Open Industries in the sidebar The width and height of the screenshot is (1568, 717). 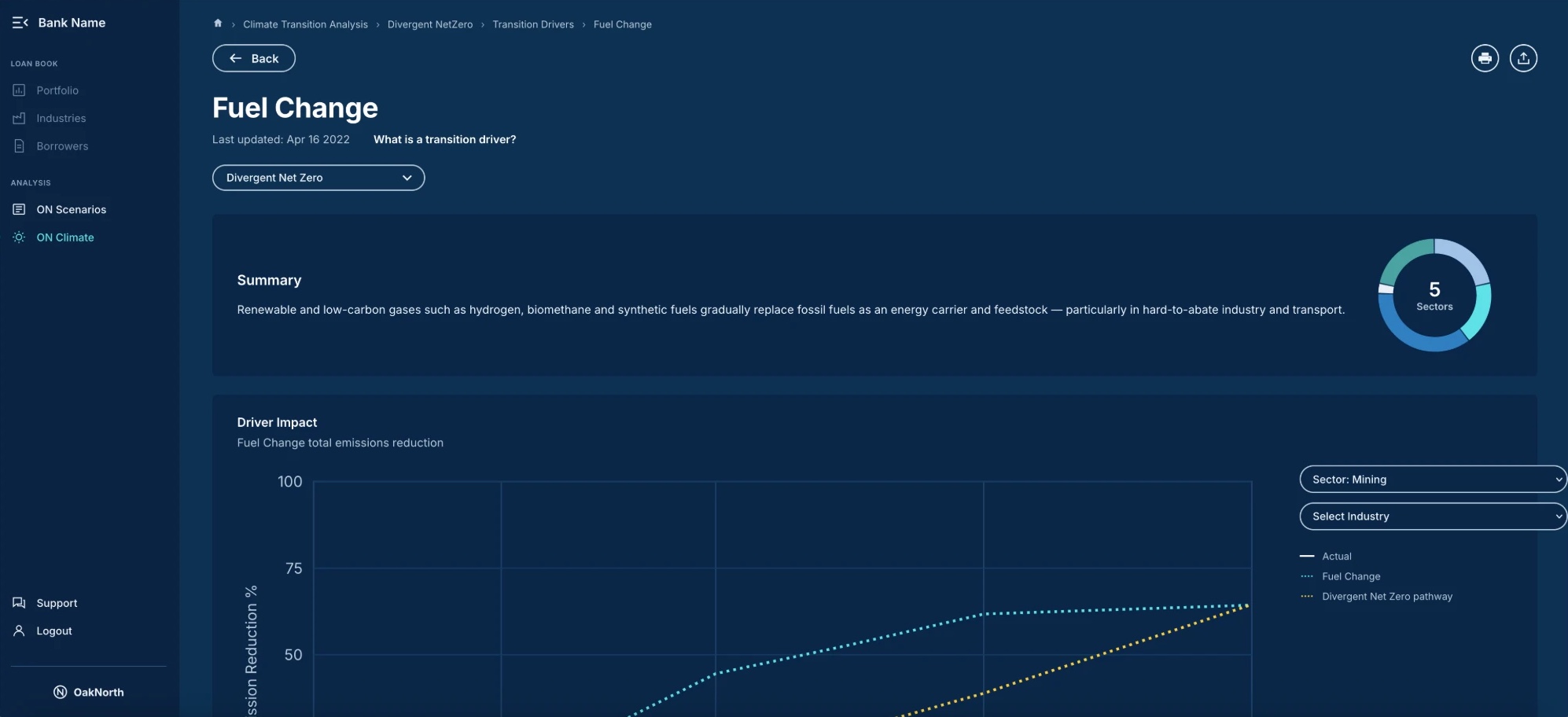coord(61,118)
